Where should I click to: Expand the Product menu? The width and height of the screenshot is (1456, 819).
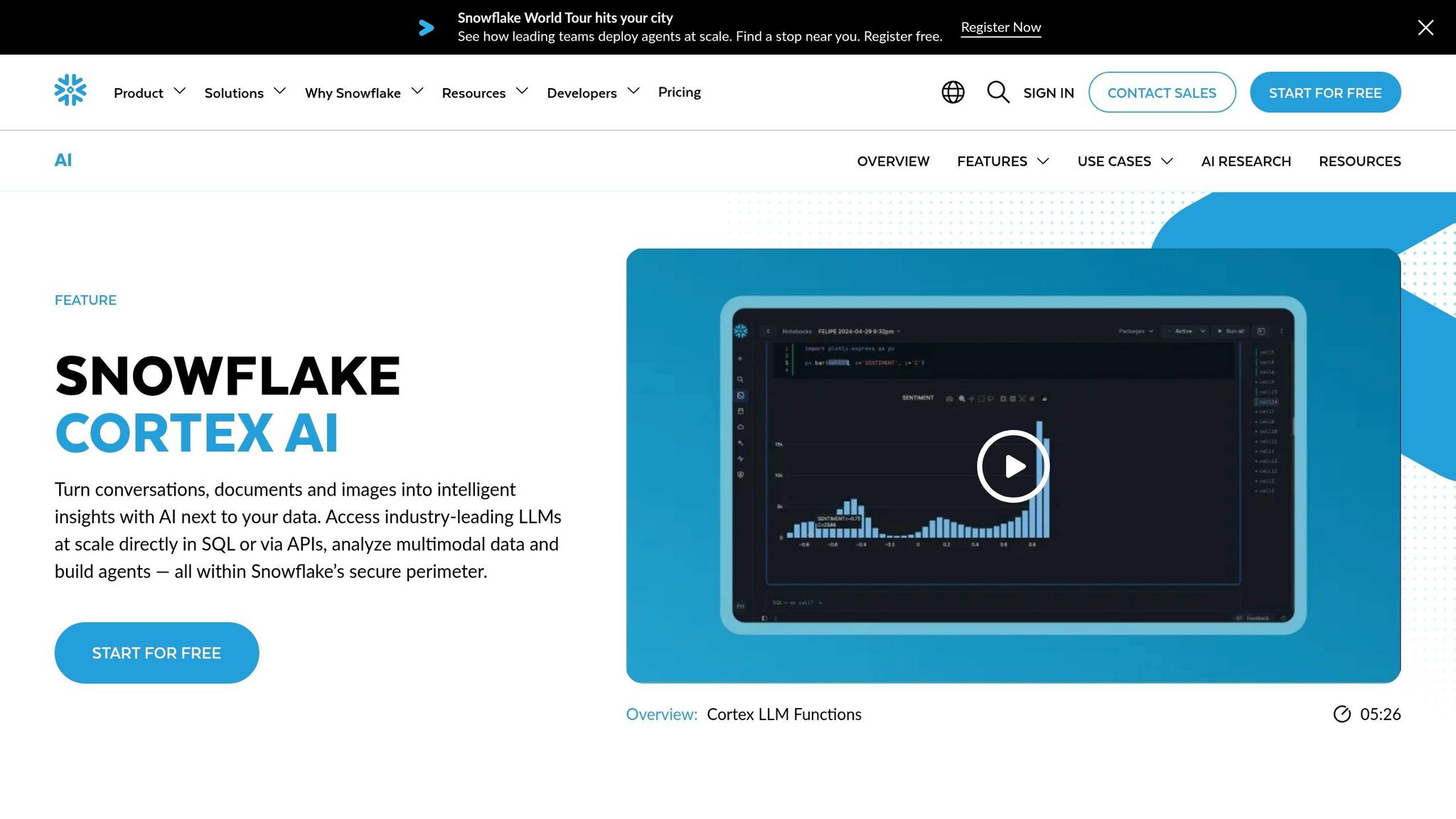point(150,92)
